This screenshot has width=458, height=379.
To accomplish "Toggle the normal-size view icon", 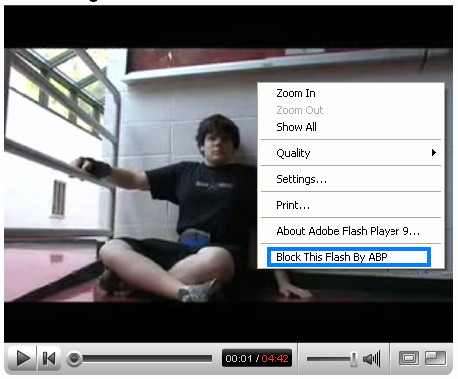I will click(409, 358).
